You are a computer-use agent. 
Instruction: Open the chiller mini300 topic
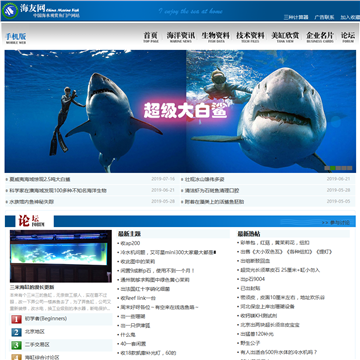pos(168,253)
